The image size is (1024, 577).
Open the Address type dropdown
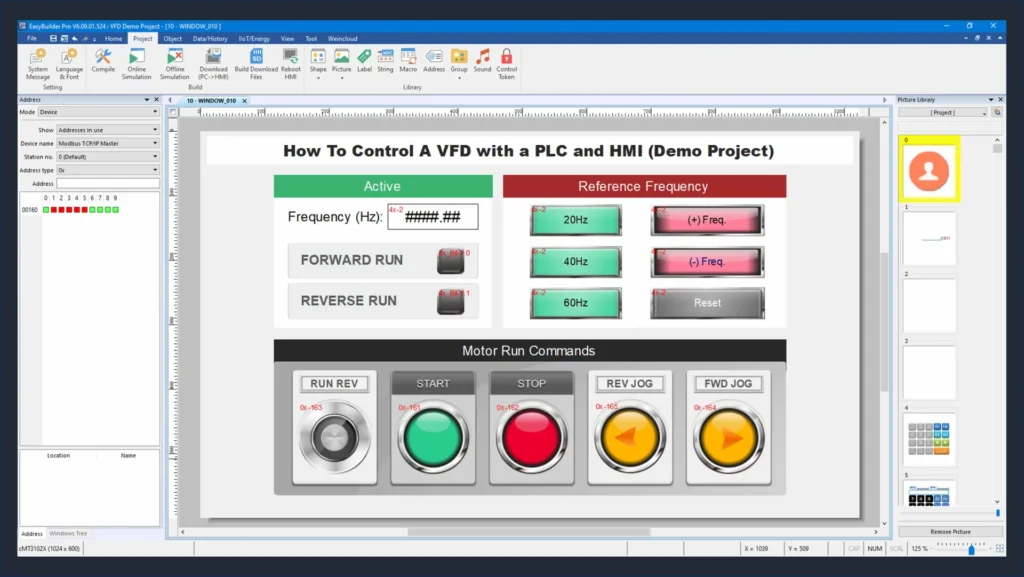click(x=155, y=170)
